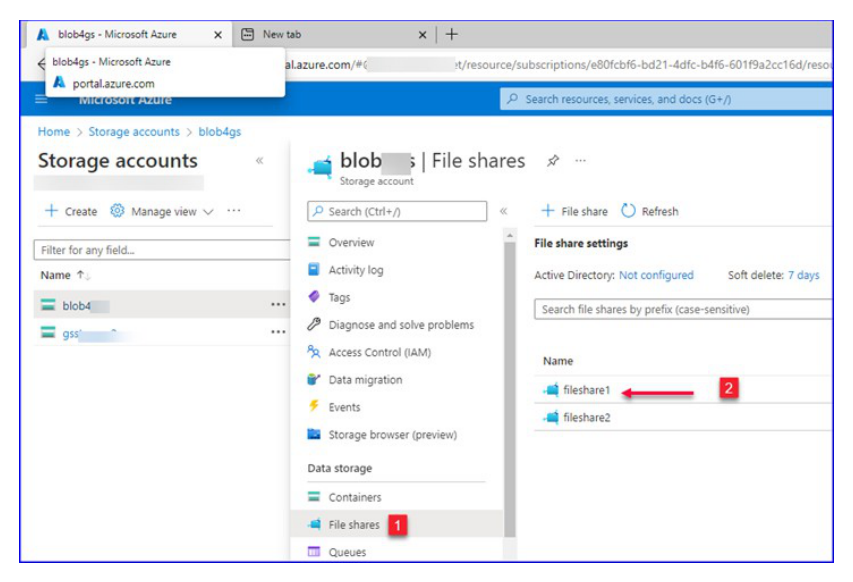
Task: Click the resource menu scrollbar
Action: tap(509, 389)
